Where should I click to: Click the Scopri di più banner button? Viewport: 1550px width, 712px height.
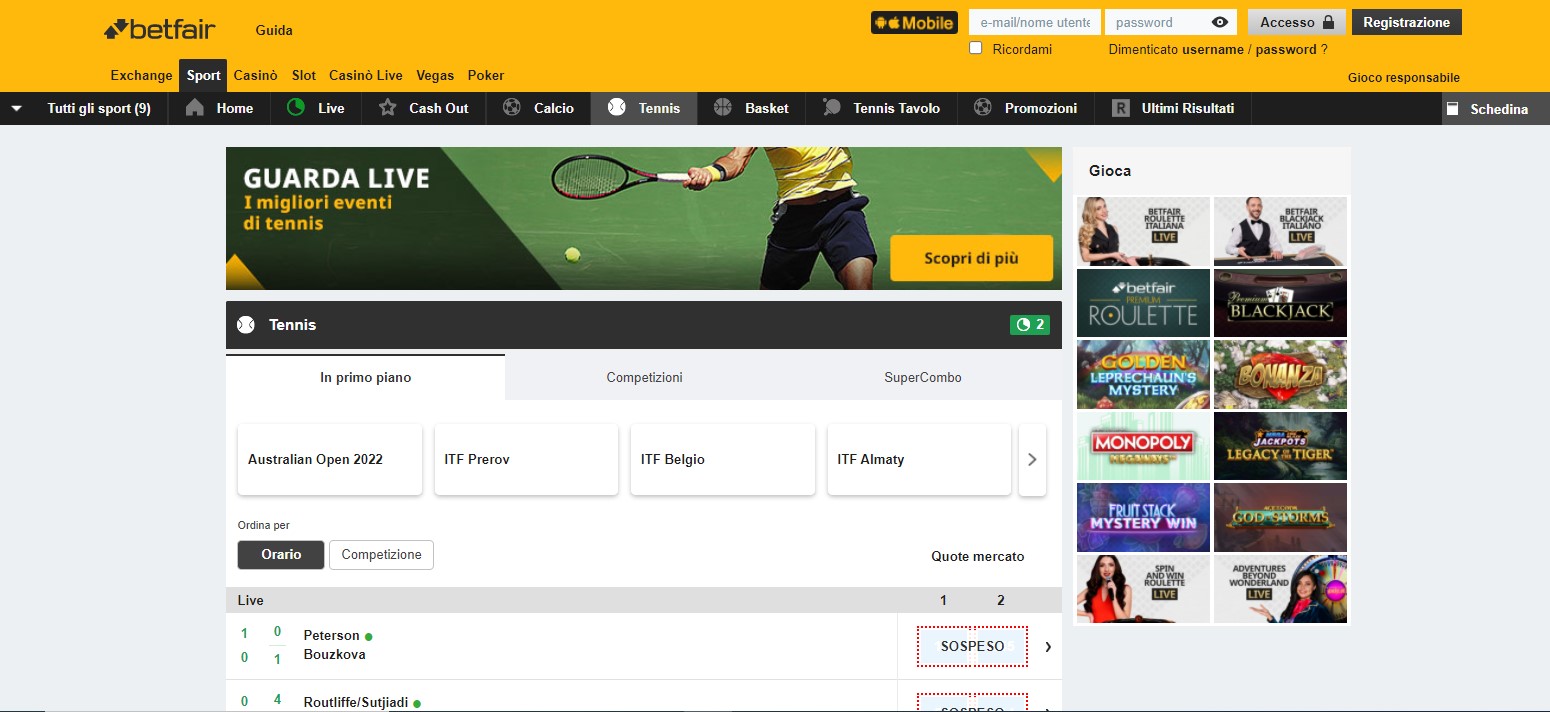pos(971,257)
